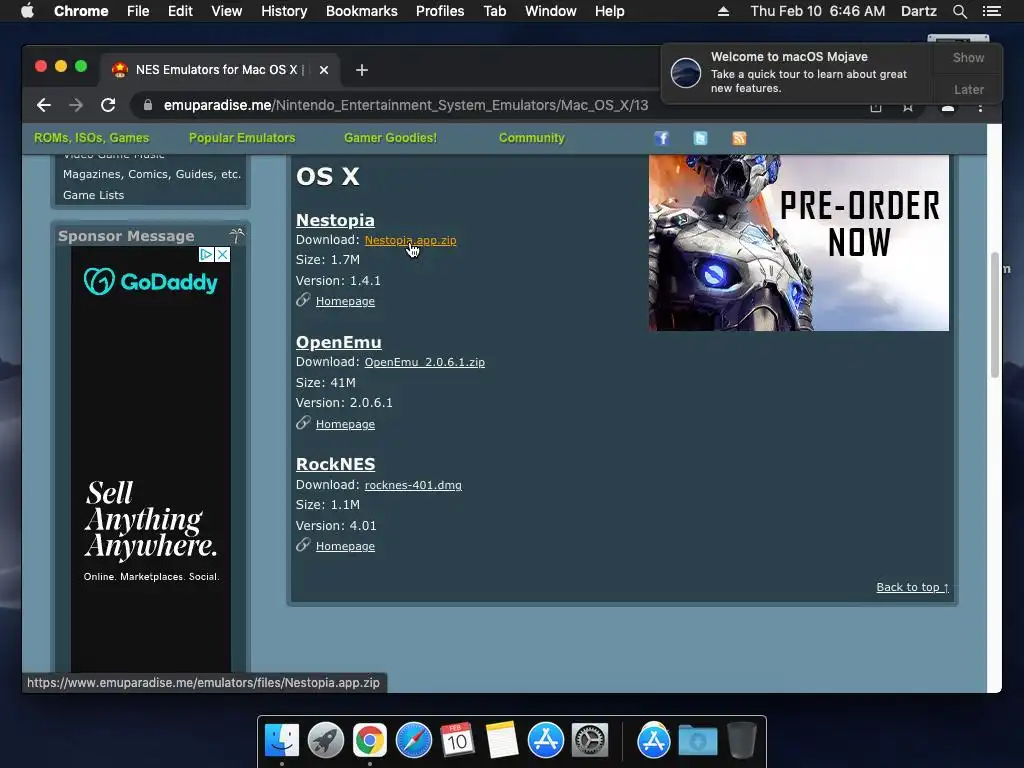Click the page's vertical scrollbar thumb
Screen dimensions: 1024x768
(995, 315)
